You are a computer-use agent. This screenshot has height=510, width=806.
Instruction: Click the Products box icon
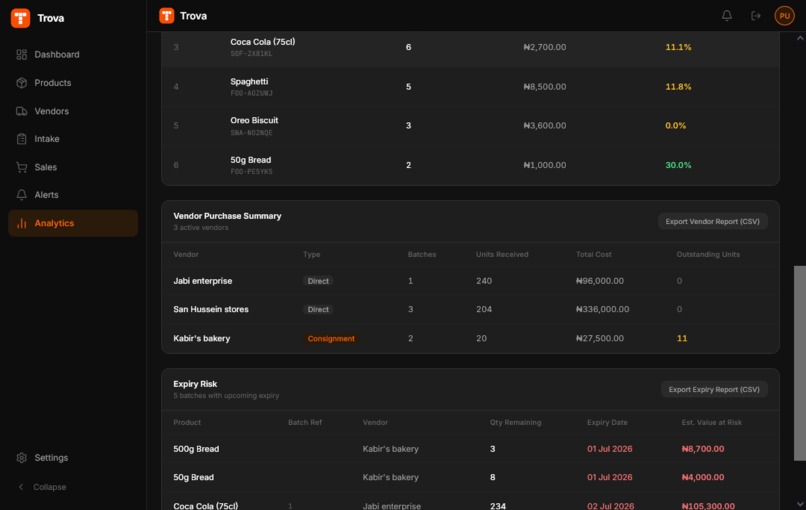coord(22,83)
